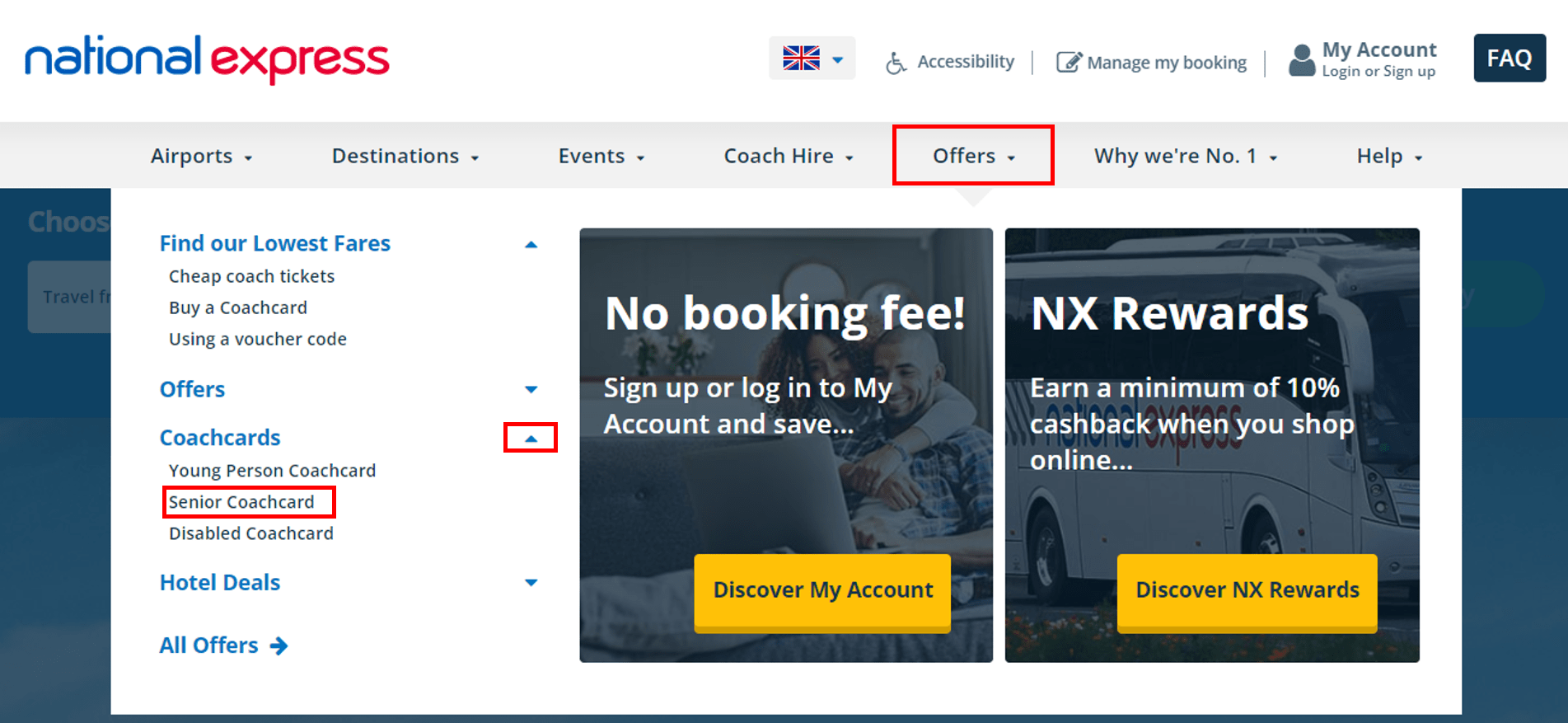Open the Why we're No. 1 menu
1568x723 pixels.
click(1185, 156)
